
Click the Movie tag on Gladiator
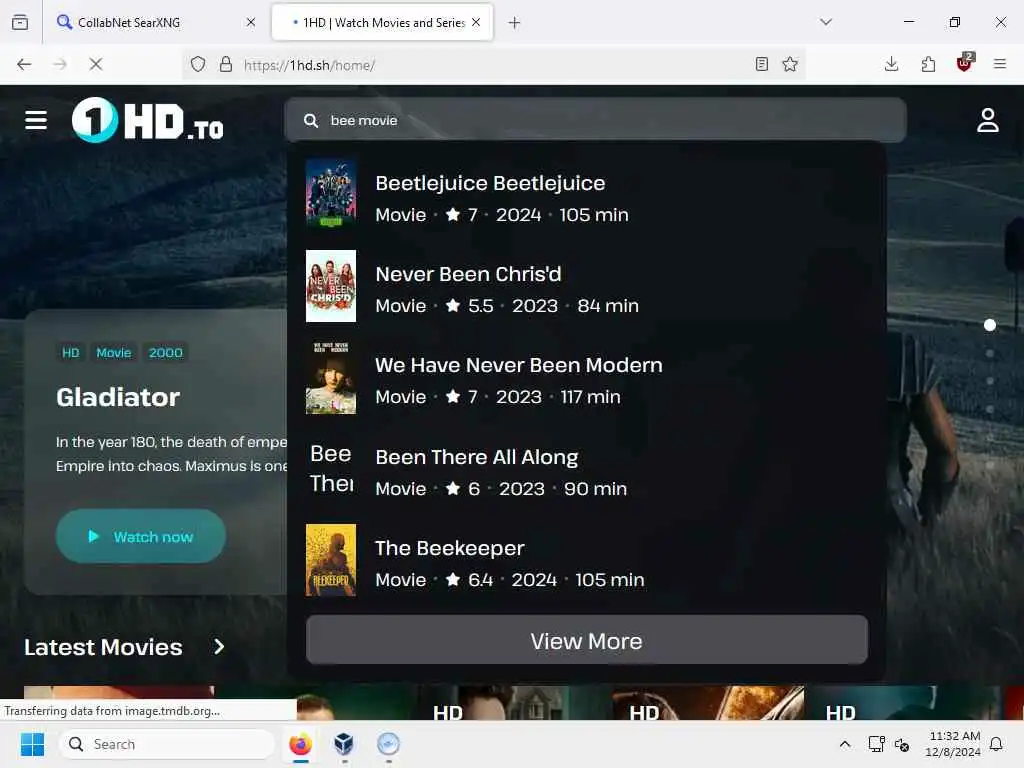pos(114,353)
